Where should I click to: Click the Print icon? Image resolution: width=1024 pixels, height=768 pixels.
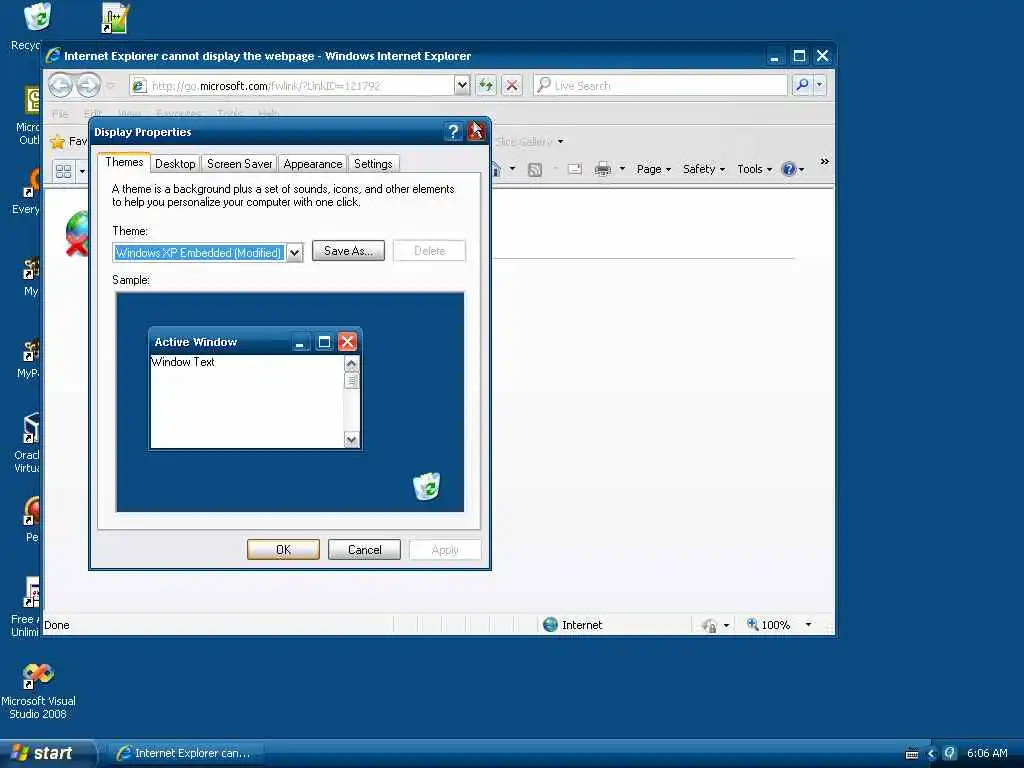coord(603,170)
